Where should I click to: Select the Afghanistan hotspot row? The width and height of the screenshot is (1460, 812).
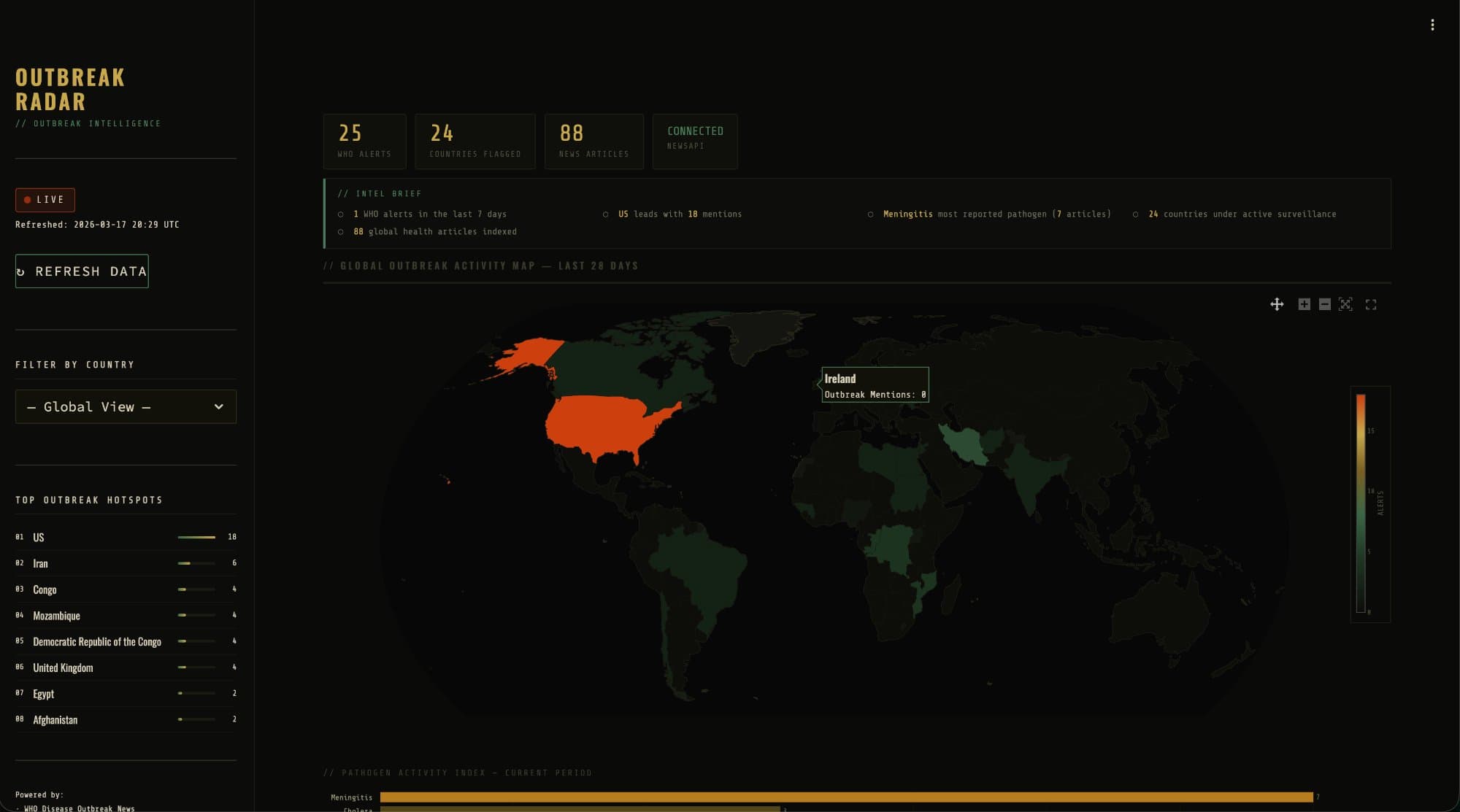[126, 719]
